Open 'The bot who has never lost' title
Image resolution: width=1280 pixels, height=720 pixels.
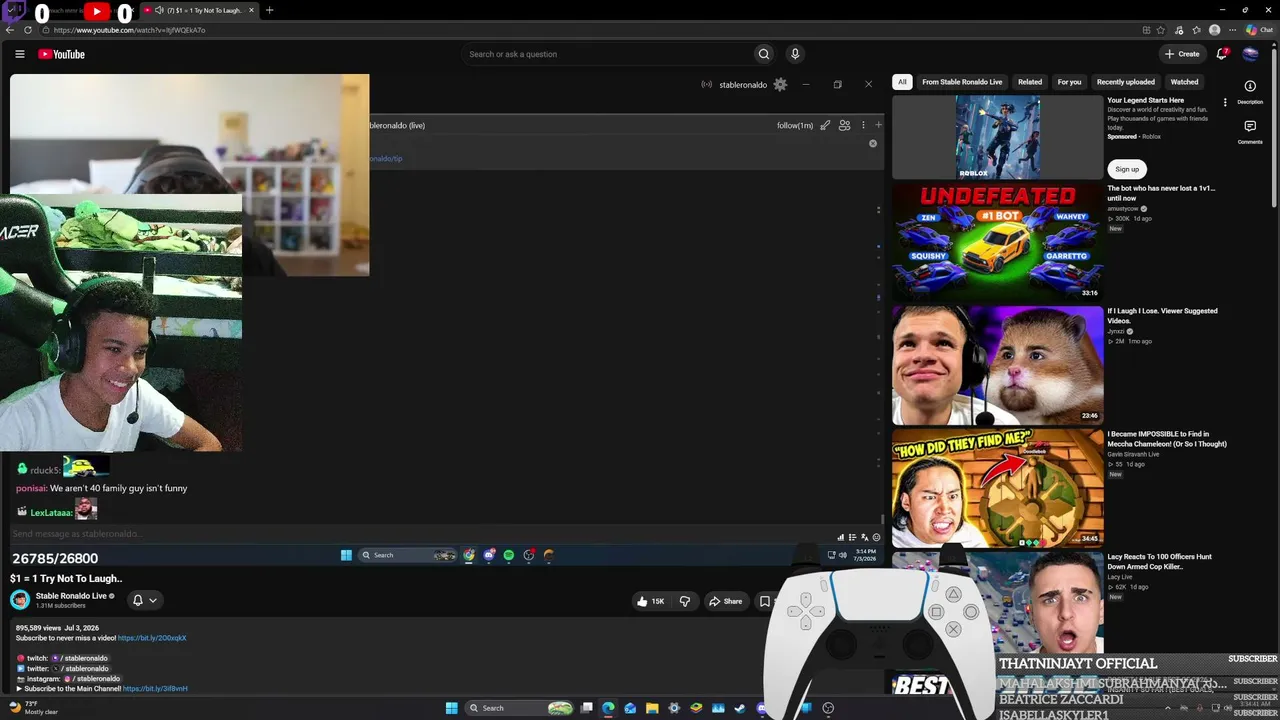[1161, 193]
